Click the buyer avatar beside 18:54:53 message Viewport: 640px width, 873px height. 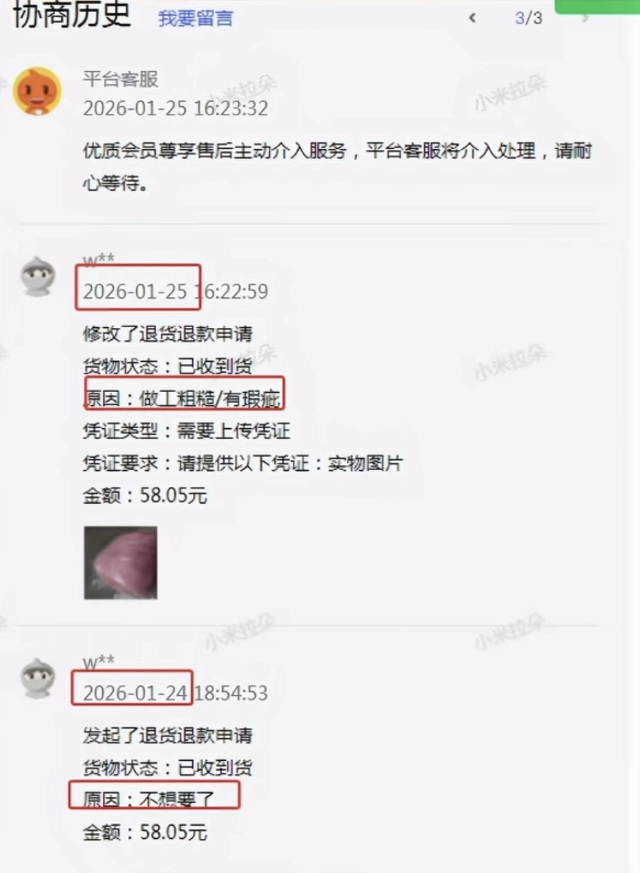(x=38, y=678)
